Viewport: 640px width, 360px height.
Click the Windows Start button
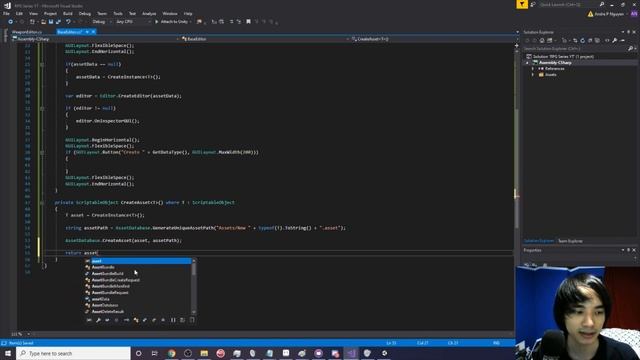[8, 353]
